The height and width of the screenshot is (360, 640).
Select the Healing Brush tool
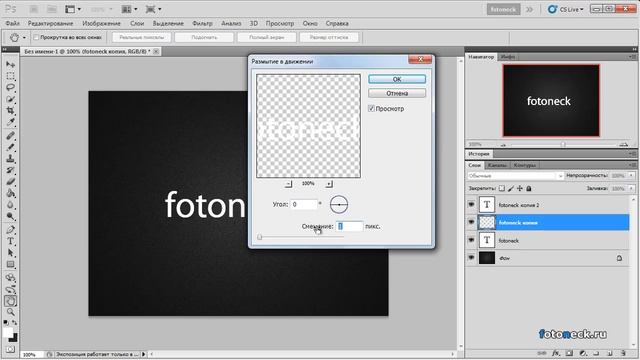[10, 136]
